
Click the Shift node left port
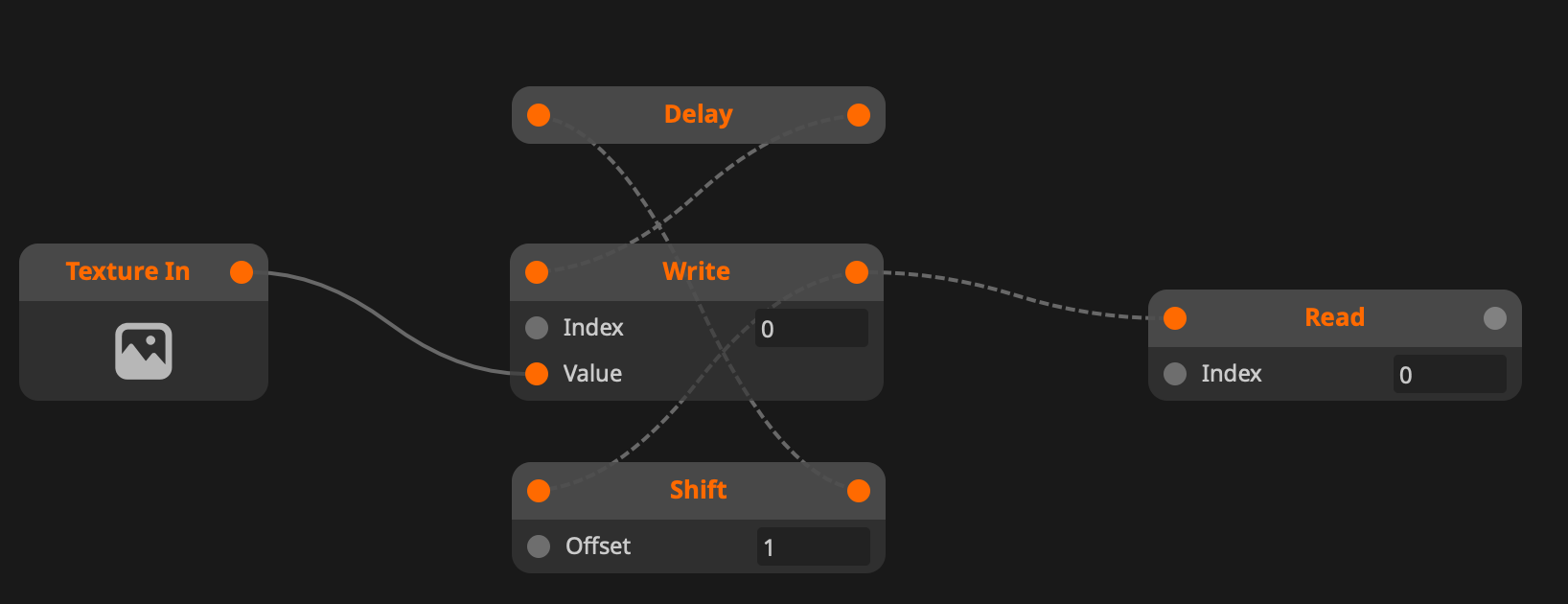[539, 491]
